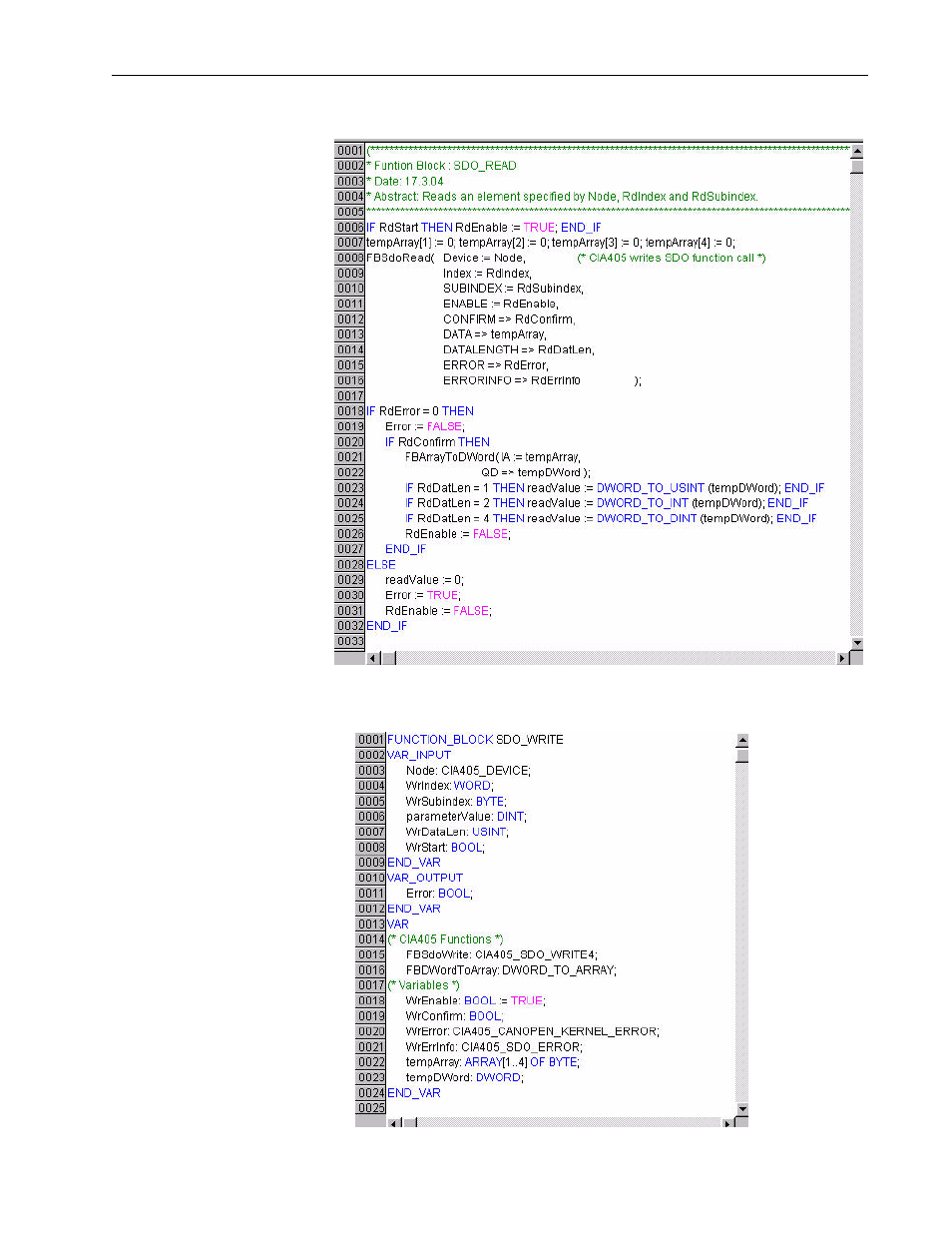This screenshot has width=952, height=1233.
Task: Click the 'Error := TRUE' statement
Action: pos(423,596)
